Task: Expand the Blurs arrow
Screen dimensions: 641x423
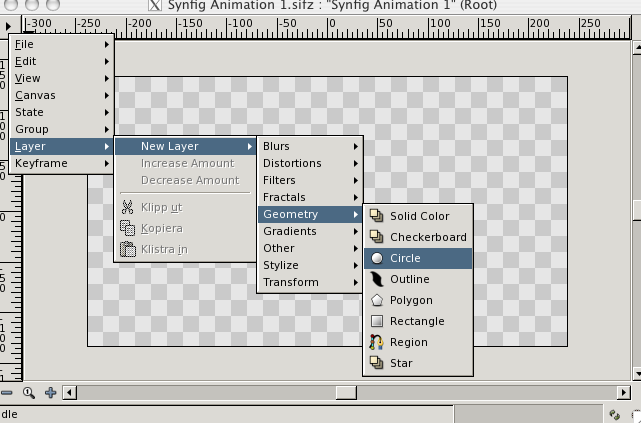Action: click(356, 146)
